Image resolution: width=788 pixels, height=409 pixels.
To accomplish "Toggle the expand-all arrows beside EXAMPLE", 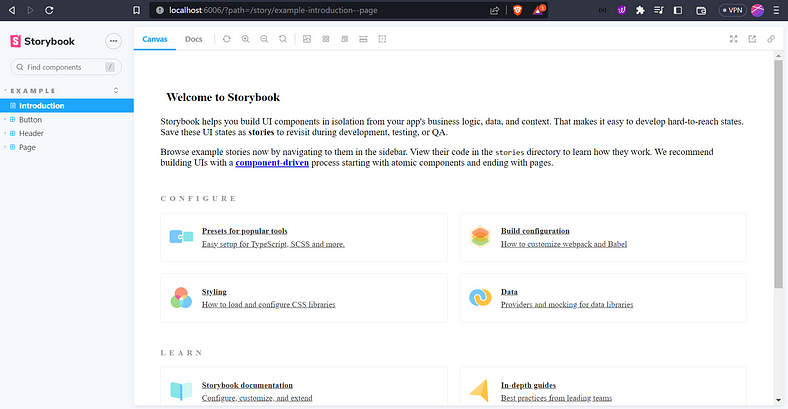I will pos(116,90).
